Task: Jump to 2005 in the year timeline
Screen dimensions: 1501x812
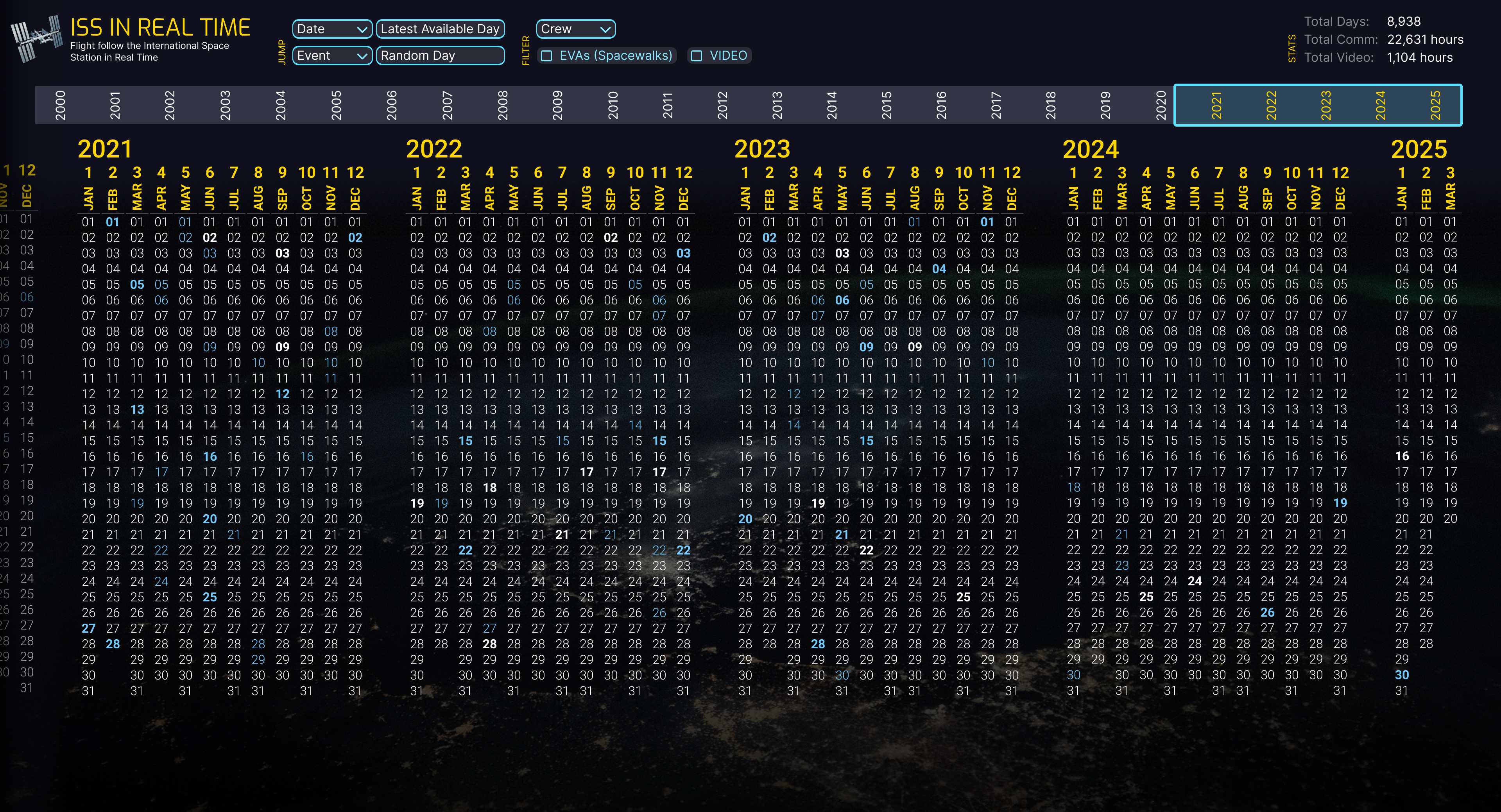Action: (336, 106)
